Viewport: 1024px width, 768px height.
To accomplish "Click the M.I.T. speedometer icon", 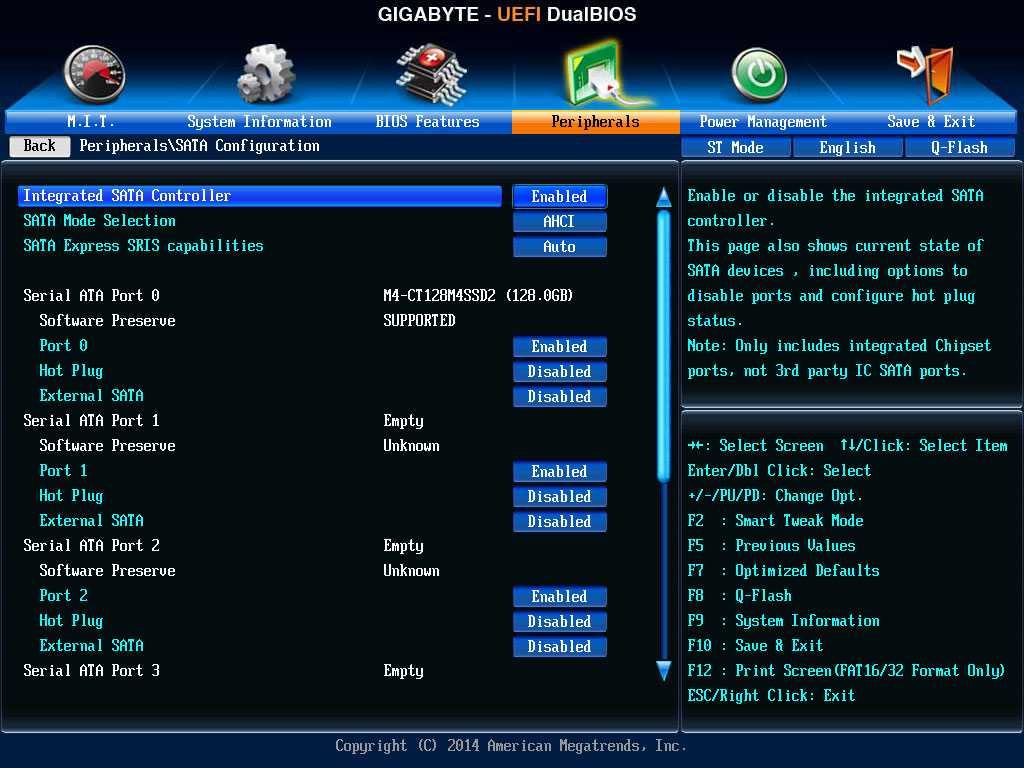I will (x=94, y=74).
